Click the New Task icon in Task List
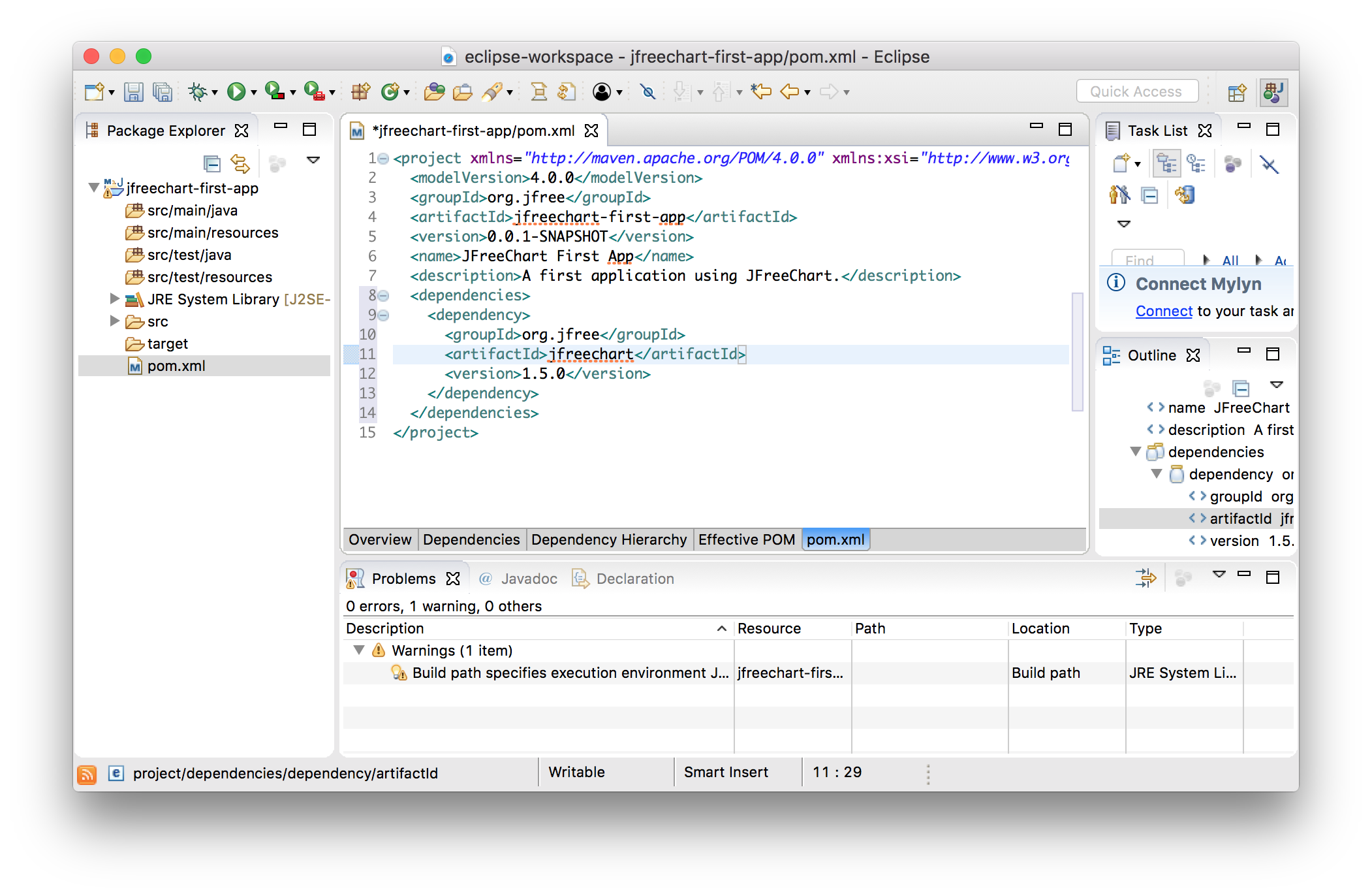The width and height of the screenshot is (1372, 896). 1121,163
